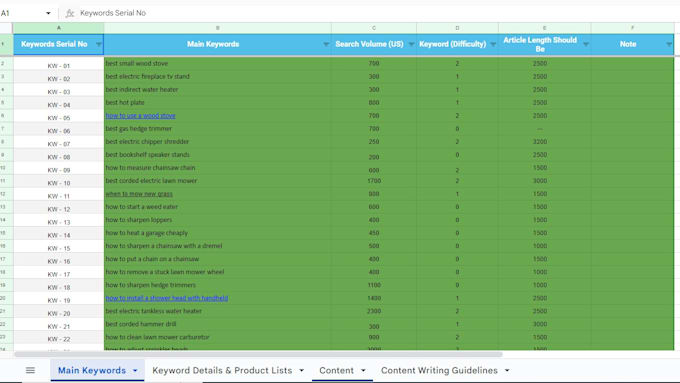Image resolution: width=680 pixels, height=383 pixels.
Task: Select cell KW - 01
Action: [x=59, y=64]
